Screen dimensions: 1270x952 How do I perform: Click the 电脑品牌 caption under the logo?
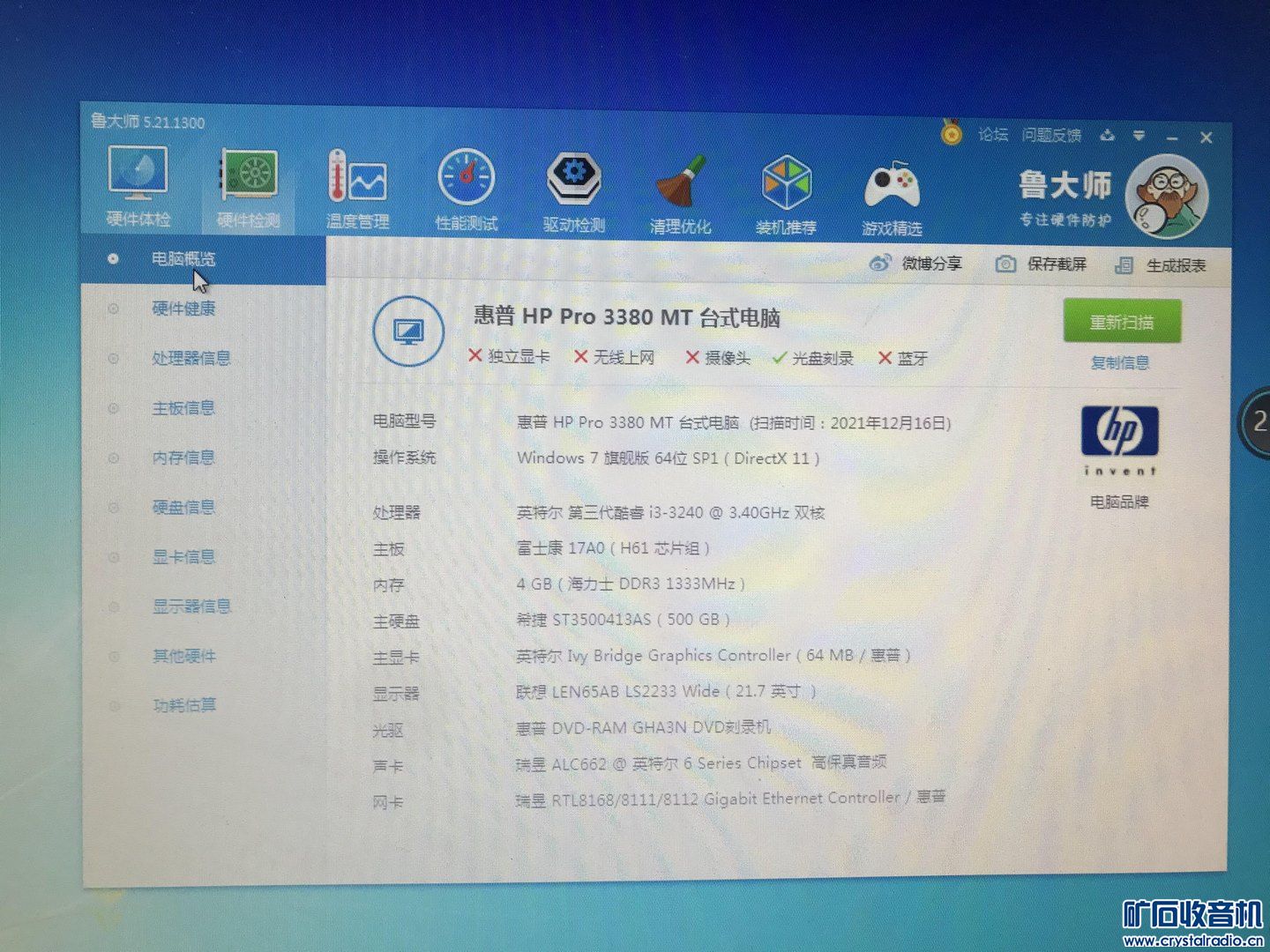coord(1120,502)
